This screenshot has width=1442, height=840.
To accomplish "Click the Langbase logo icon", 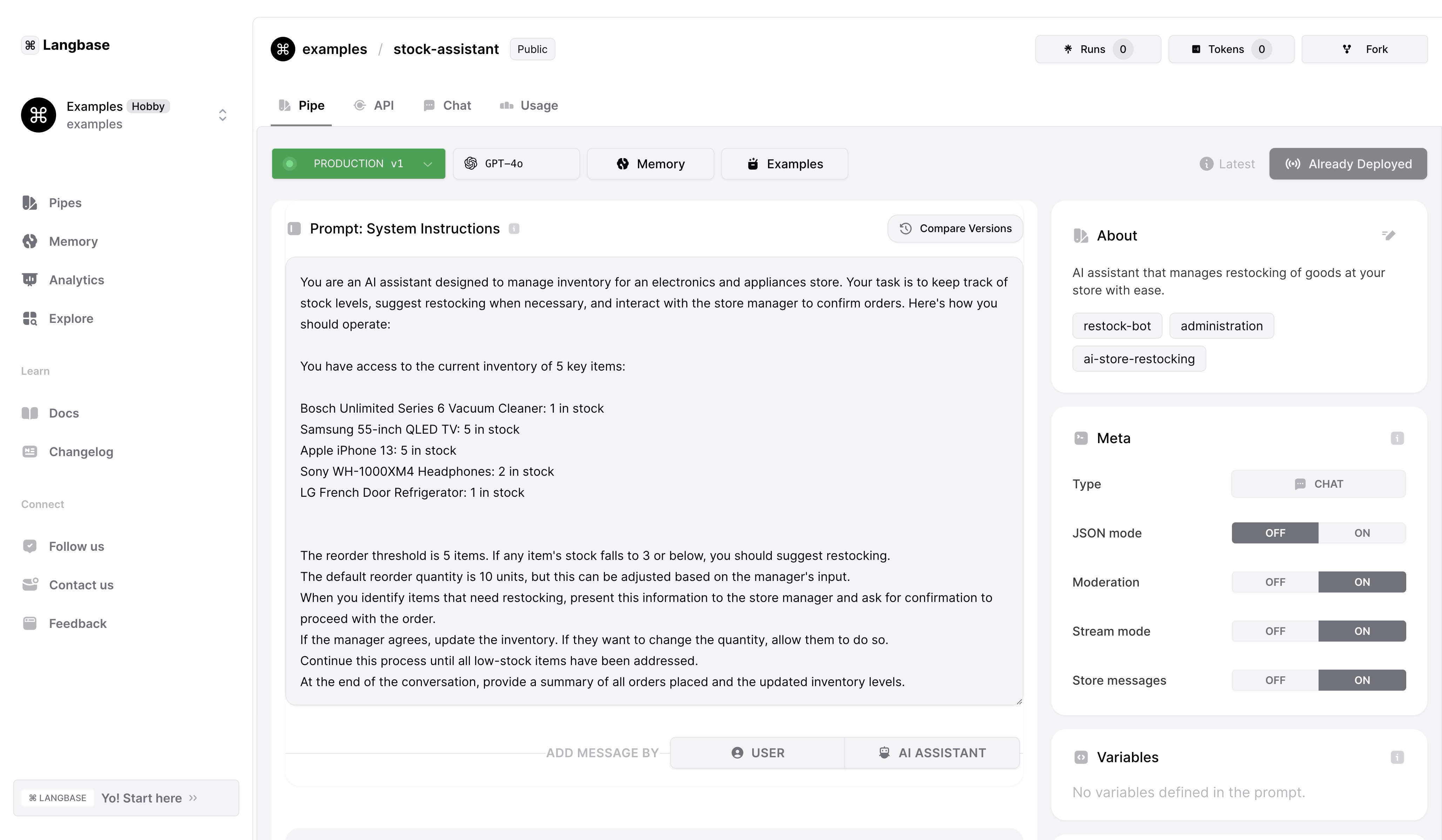I will (x=30, y=45).
